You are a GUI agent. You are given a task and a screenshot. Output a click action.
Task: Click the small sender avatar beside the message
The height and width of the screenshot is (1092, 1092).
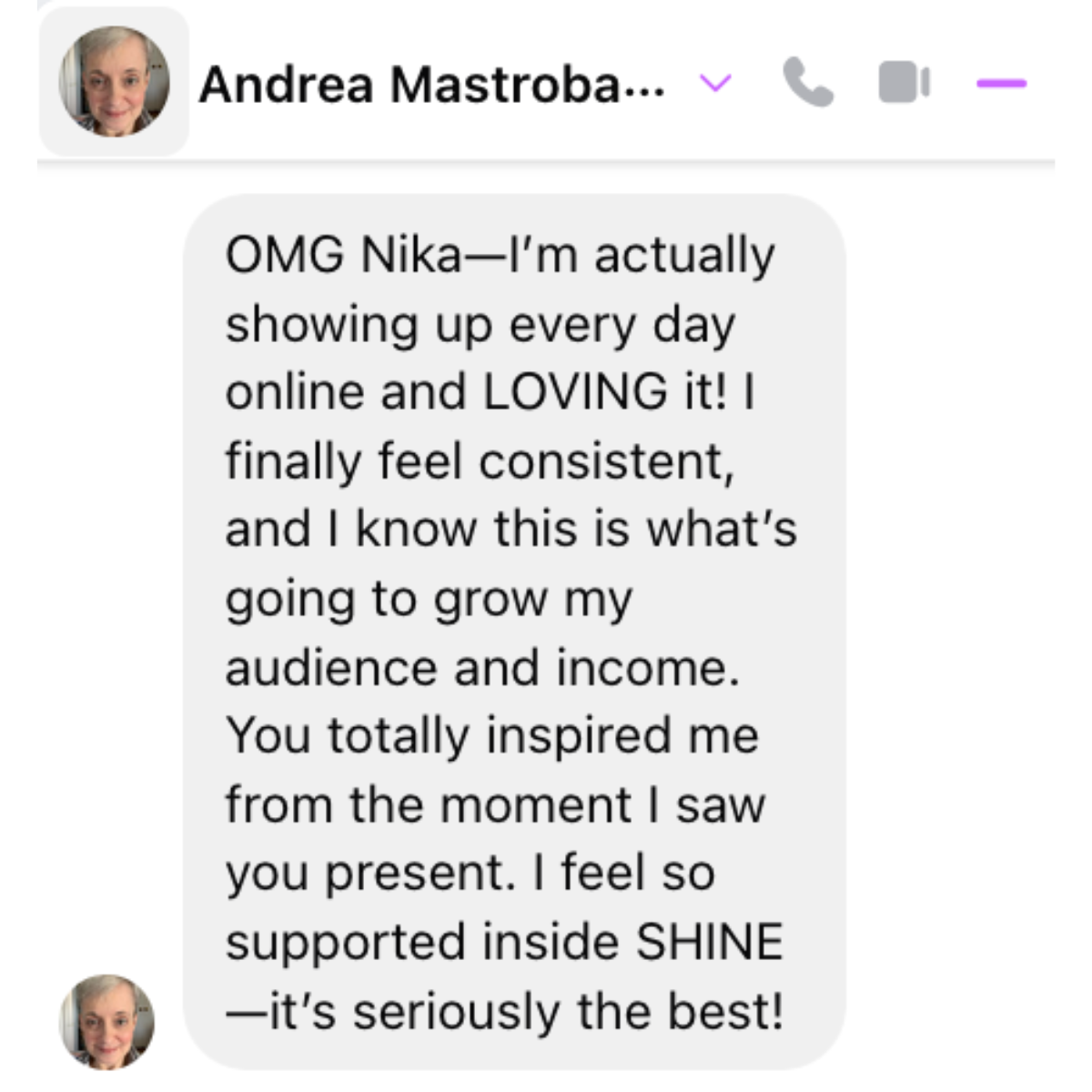pos(106,1022)
